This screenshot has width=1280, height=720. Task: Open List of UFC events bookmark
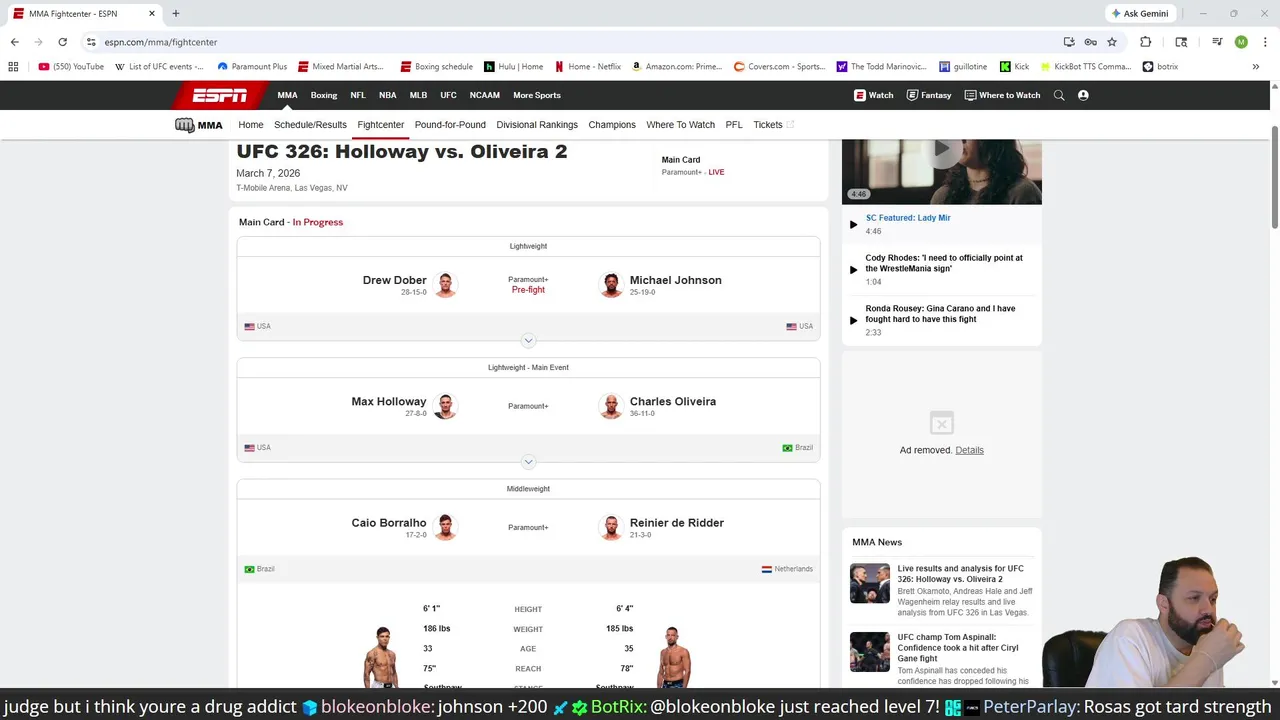[x=159, y=67]
